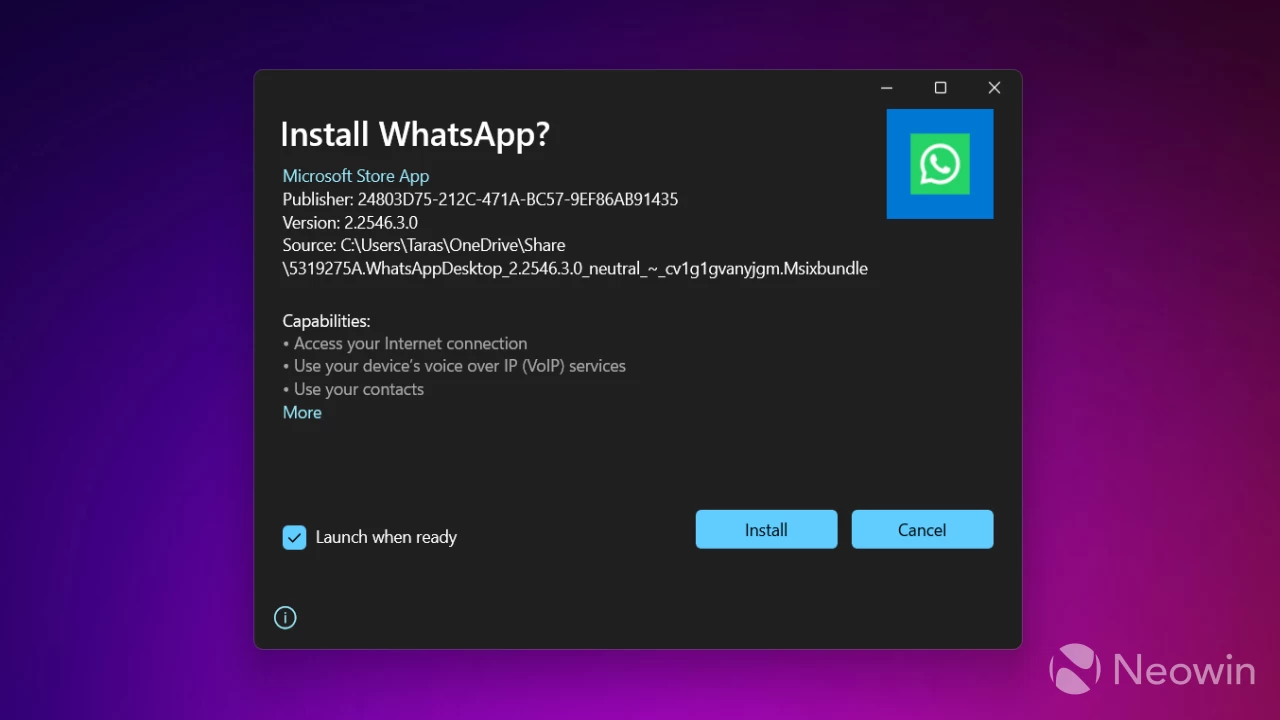Click the Launch when ready label

[386, 538]
